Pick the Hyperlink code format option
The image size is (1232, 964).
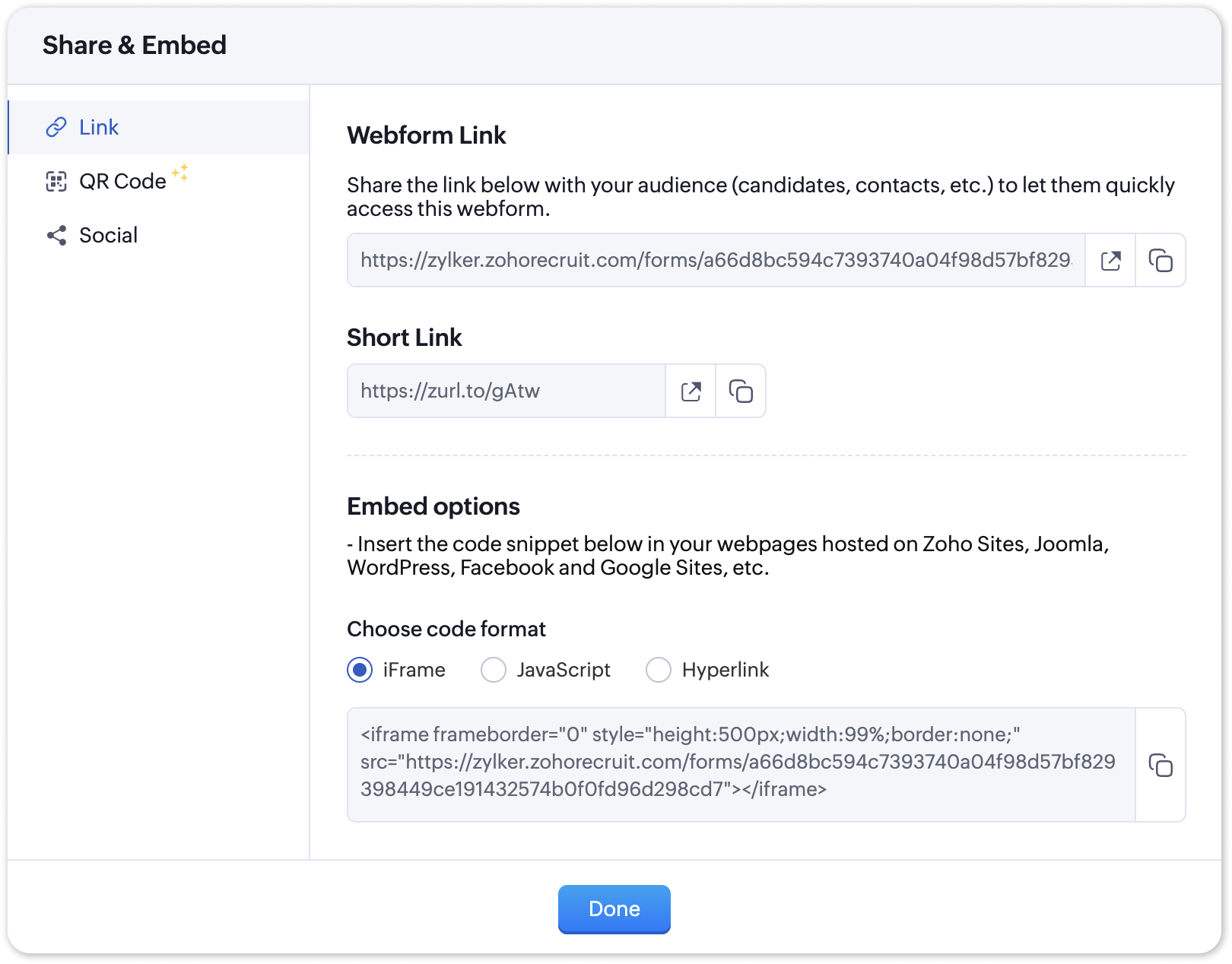pyautogui.click(x=659, y=670)
